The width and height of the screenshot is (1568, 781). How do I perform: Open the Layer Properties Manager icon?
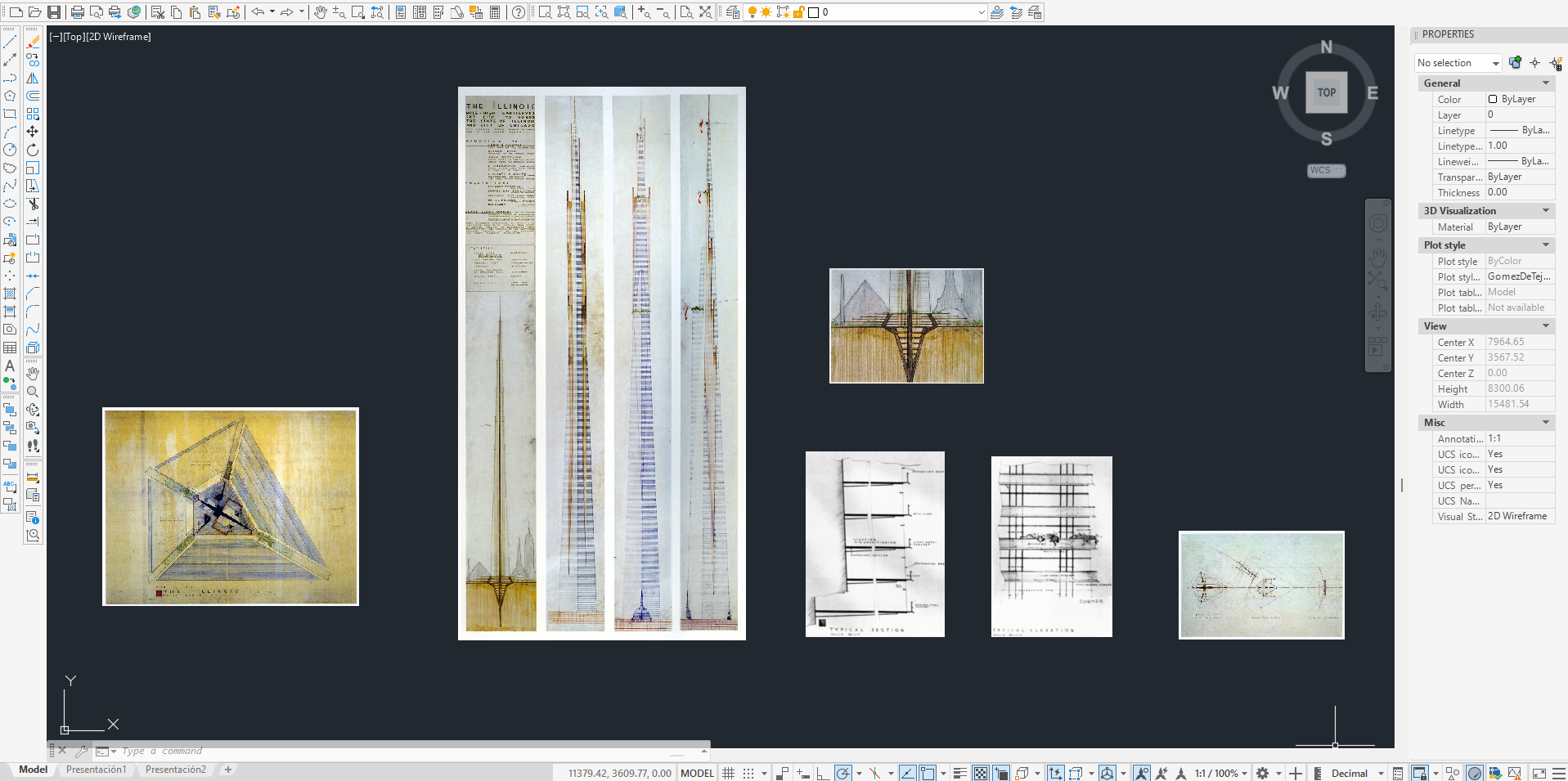click(x=733, y=12)
